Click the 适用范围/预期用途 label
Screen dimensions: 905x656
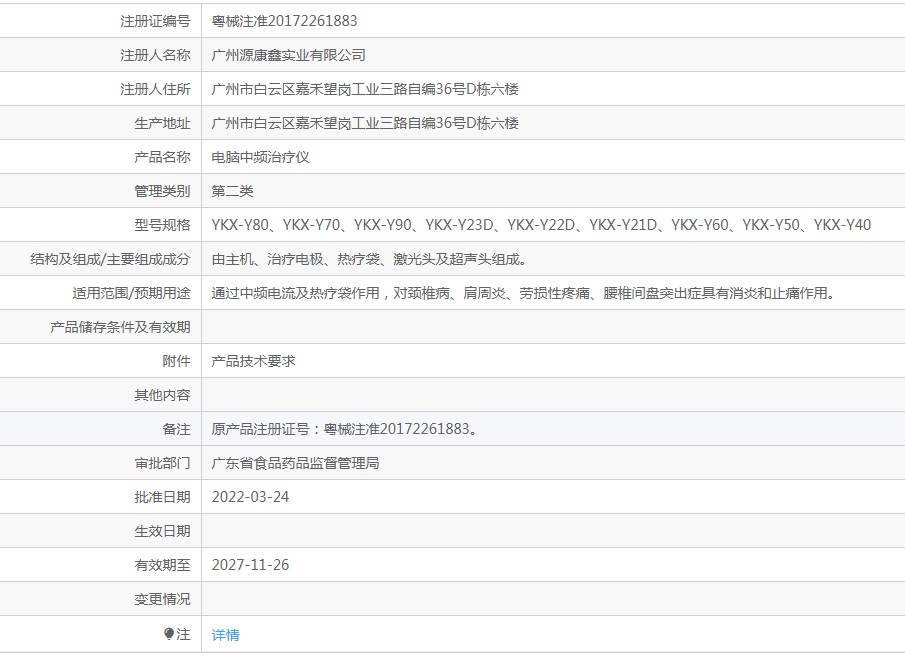tap(131, 294)
